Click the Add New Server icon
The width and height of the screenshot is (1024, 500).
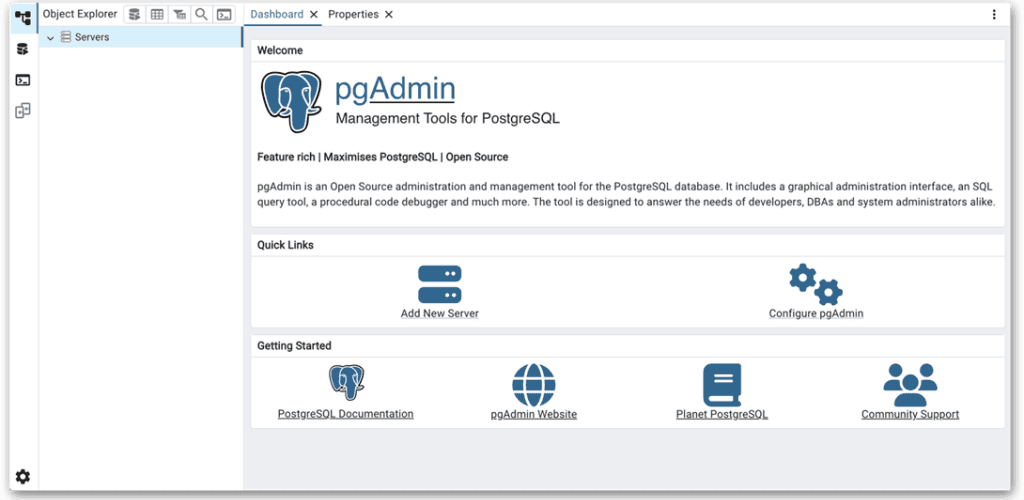pos(440,284)
